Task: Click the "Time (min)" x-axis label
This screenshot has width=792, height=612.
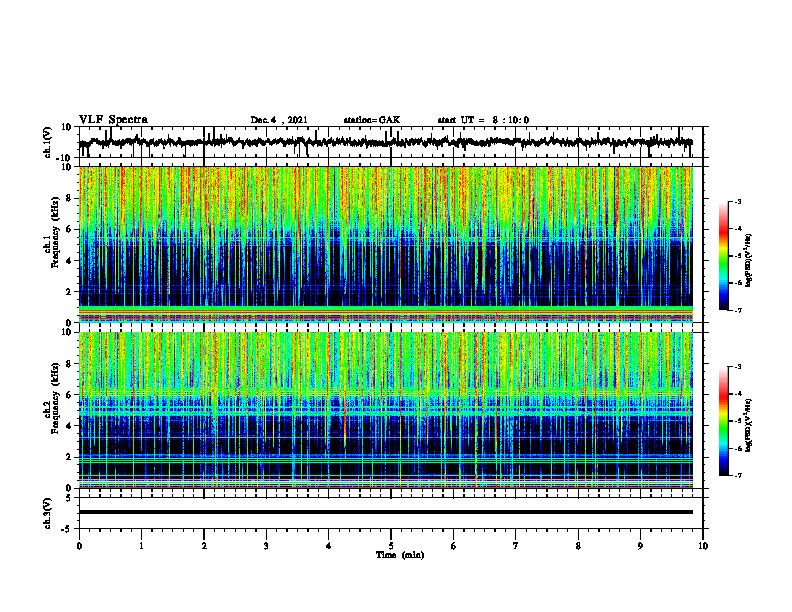Action: coord(400,555)
